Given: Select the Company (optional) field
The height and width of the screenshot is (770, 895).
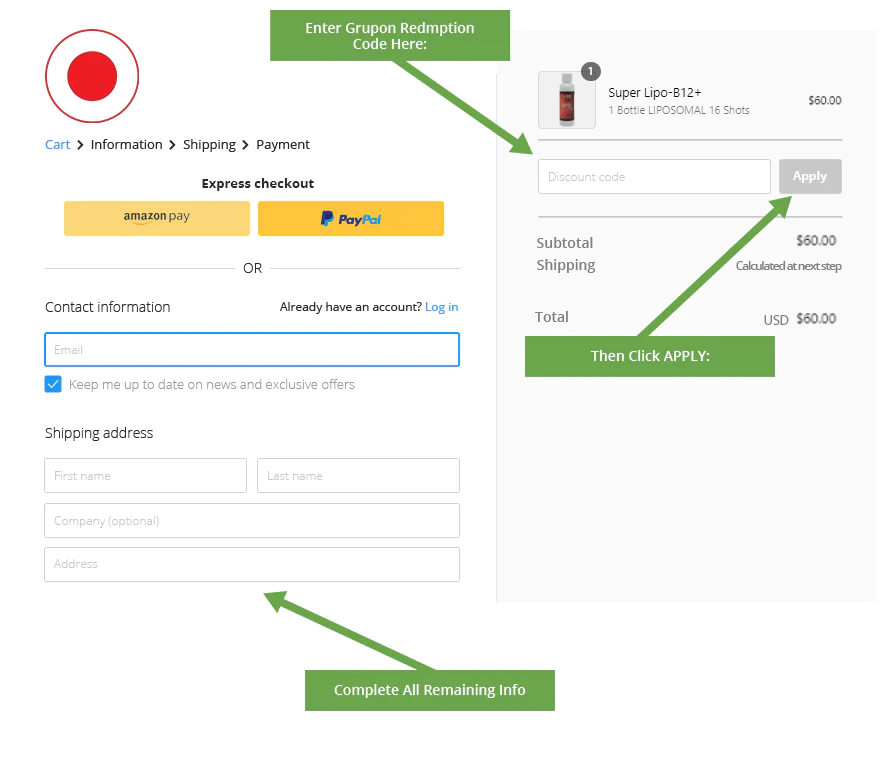Looking at the screenshot, I should pos(252,521).
